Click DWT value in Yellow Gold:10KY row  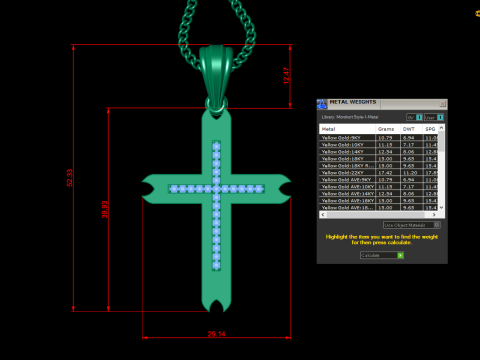[x=408, y=145]
